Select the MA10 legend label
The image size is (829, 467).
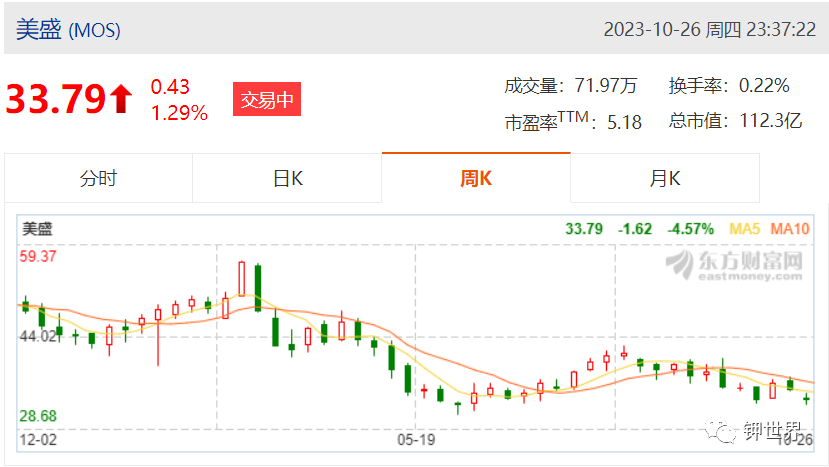click(x=790, y=229)
